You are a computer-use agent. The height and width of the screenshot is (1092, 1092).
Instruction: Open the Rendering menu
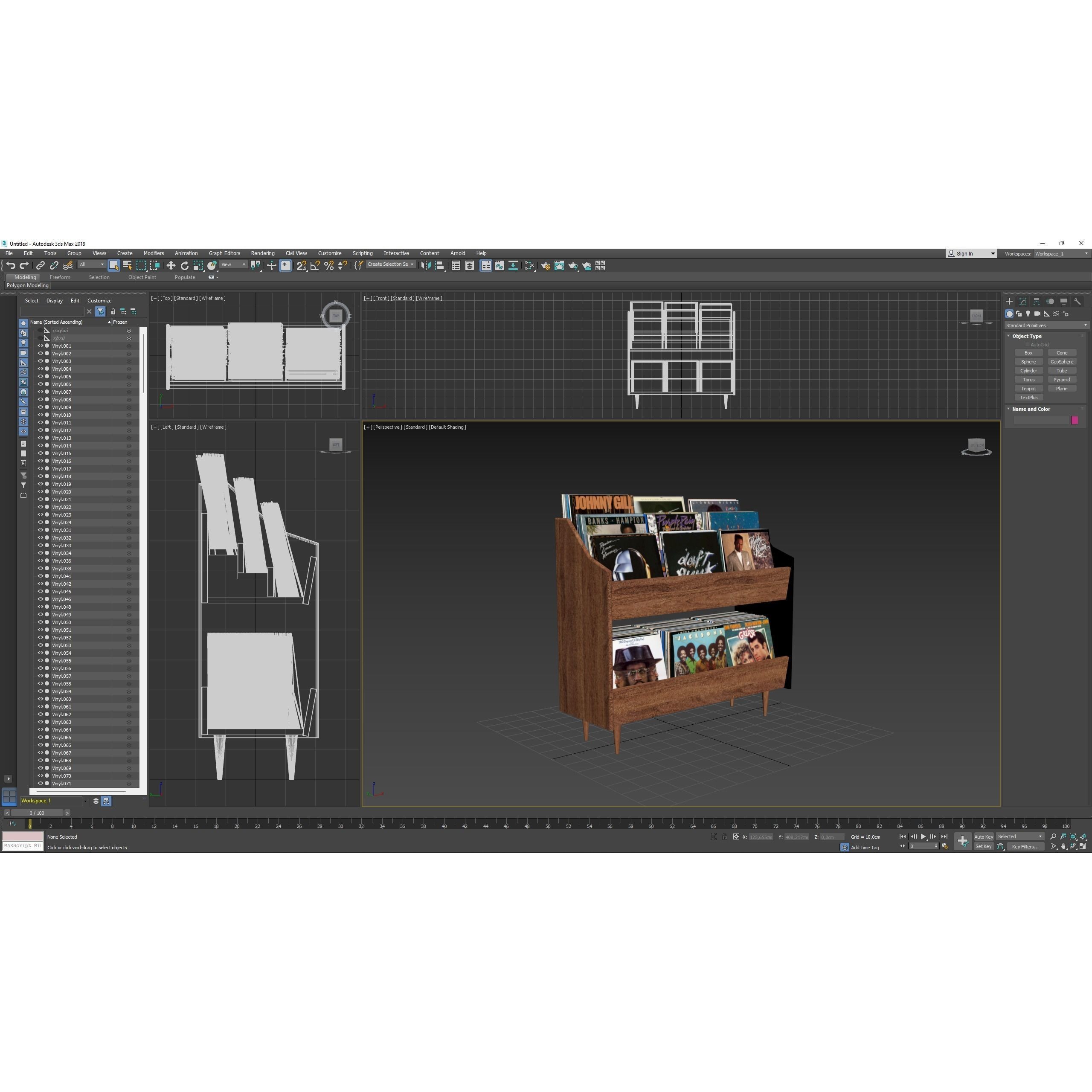(262, 253)
